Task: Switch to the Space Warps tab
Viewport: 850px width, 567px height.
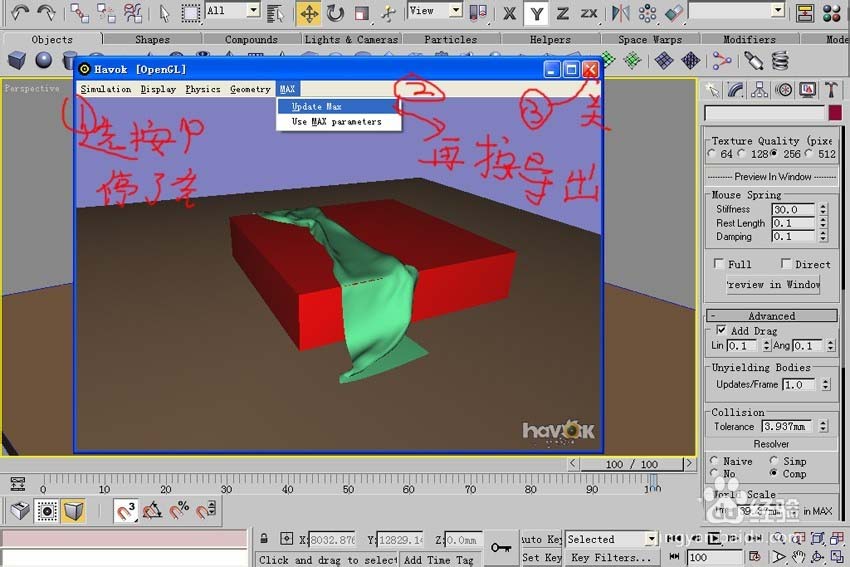Action: click(x=650, y=40)
